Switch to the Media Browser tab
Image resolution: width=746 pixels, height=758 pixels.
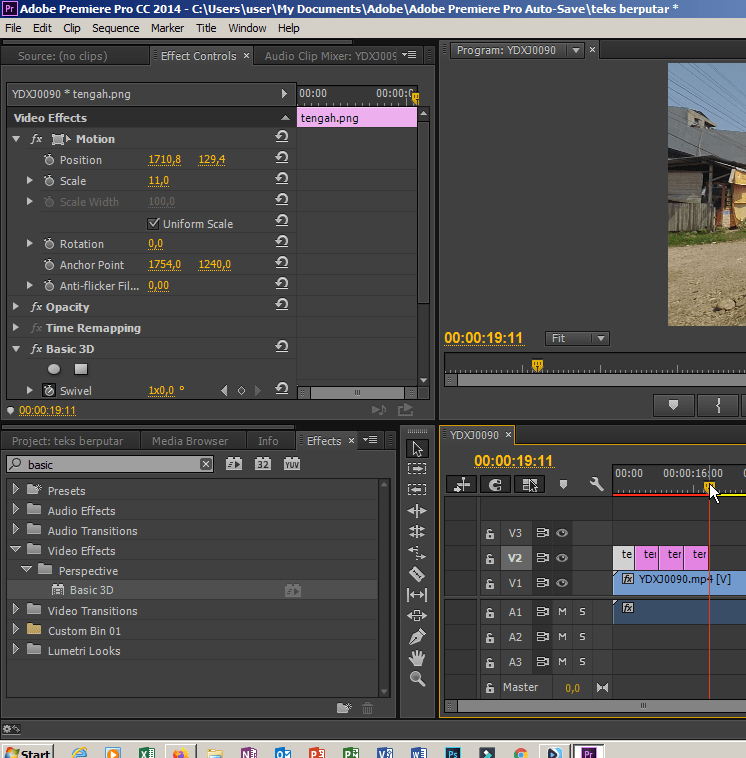pos(190,441)
